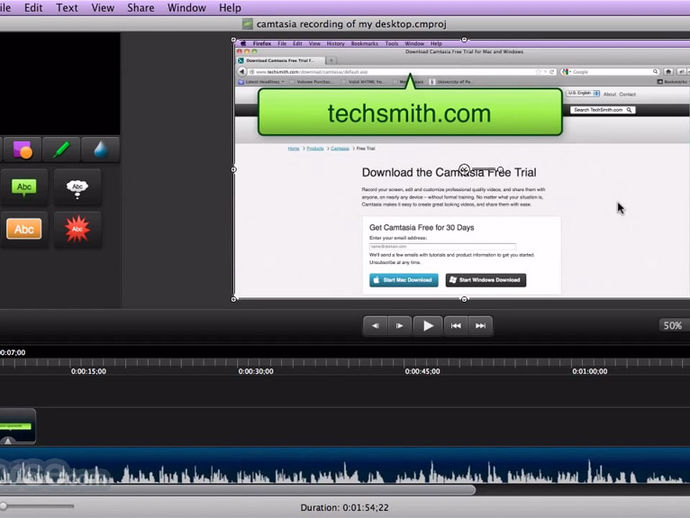
Task: Click the timeline zoom slider handle
Action: 4,506
